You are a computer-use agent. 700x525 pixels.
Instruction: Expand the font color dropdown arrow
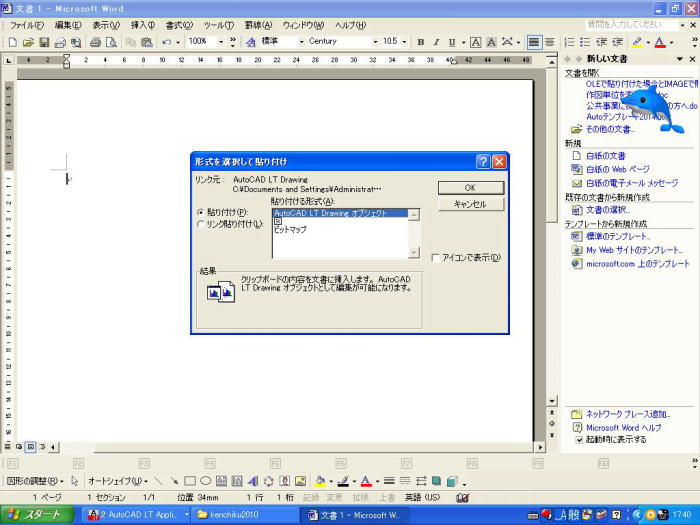click(x=671, y=42)
